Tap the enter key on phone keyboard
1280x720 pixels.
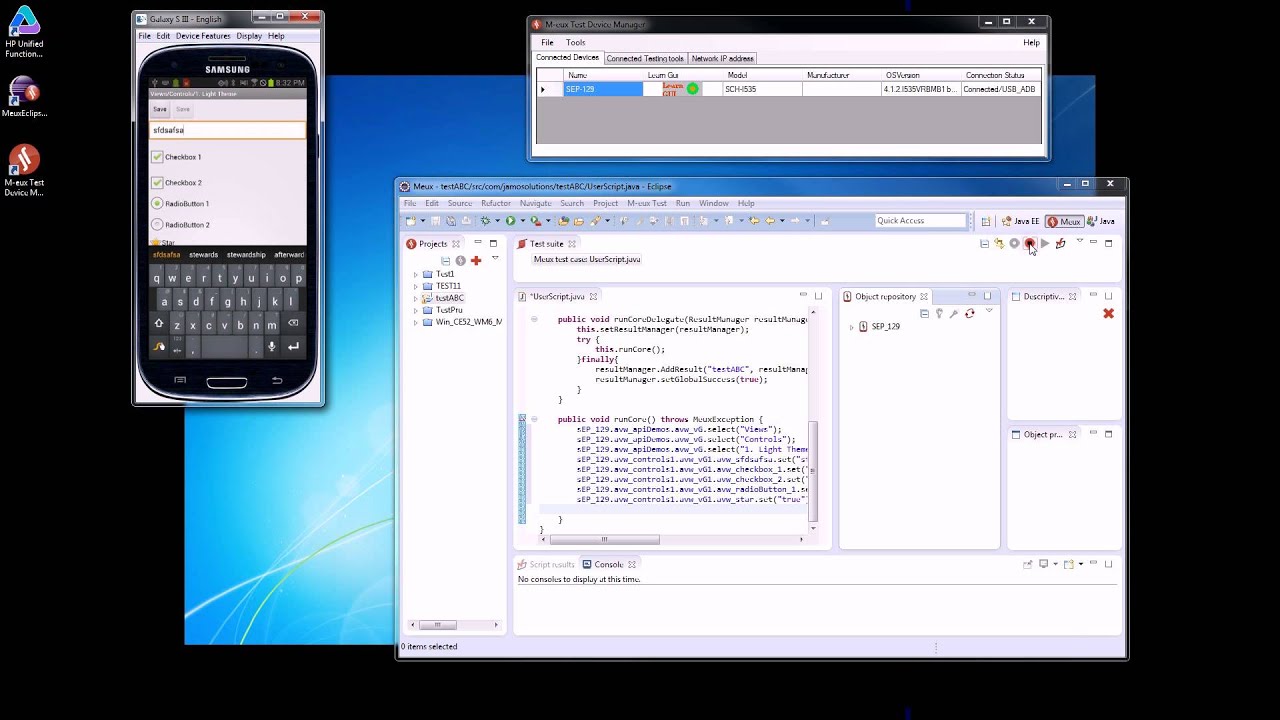click(x=293, y=347)
